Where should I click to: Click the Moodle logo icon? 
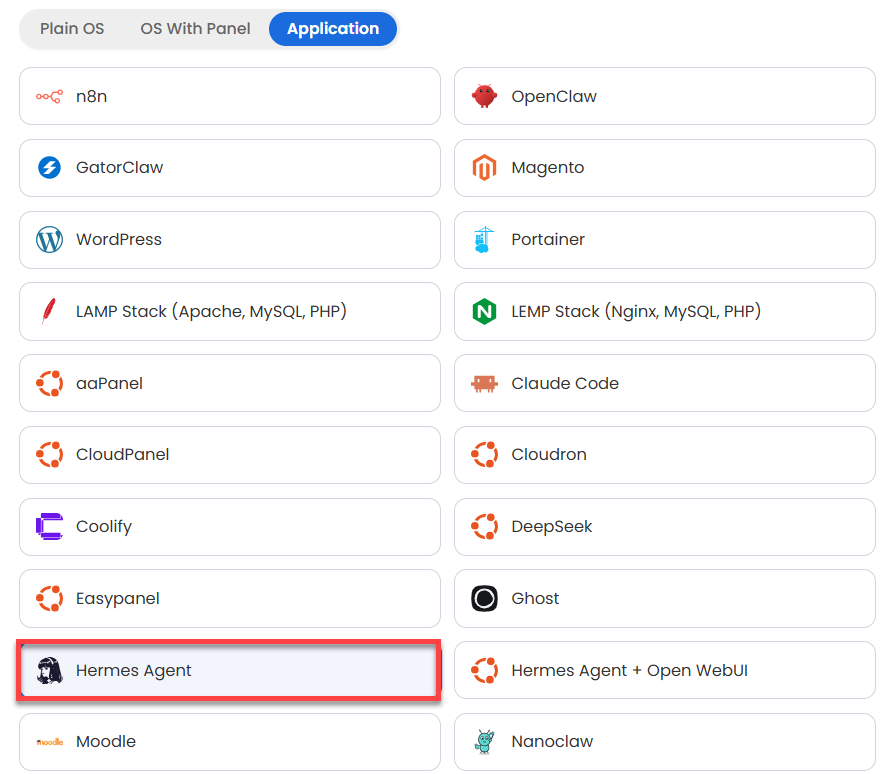tap(50, 742)
